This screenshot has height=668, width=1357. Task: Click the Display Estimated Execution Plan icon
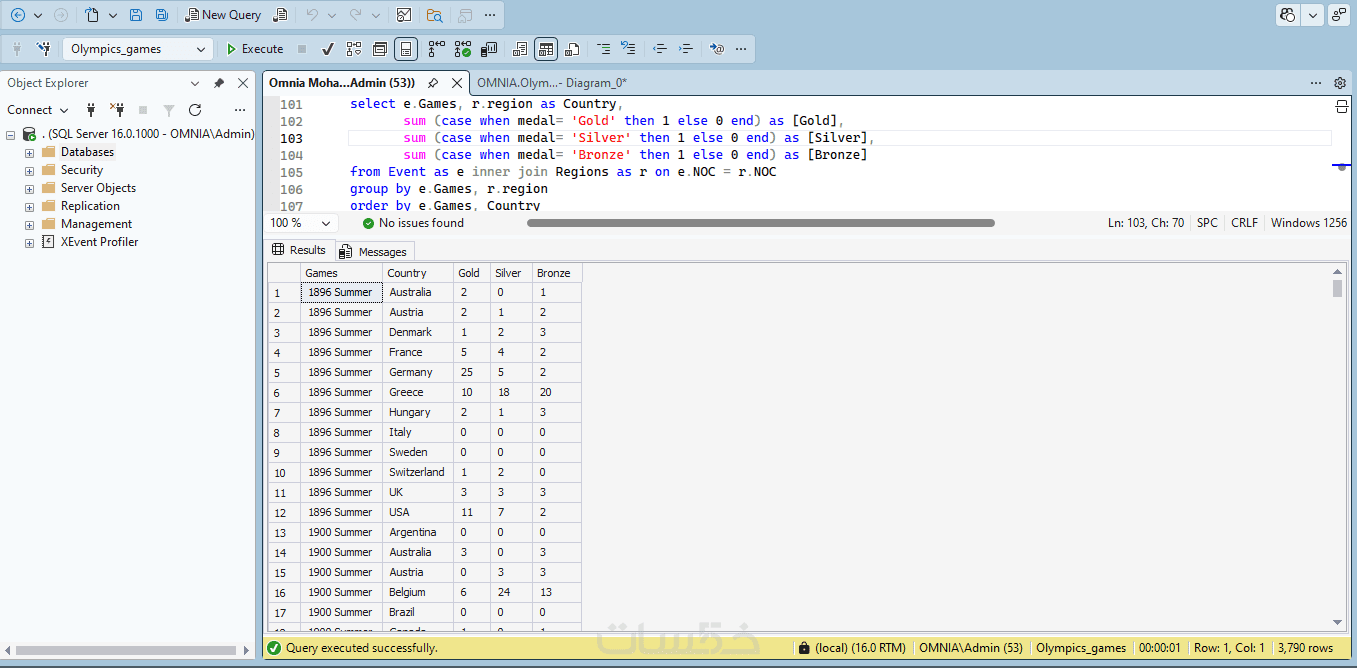click(354, 49)
